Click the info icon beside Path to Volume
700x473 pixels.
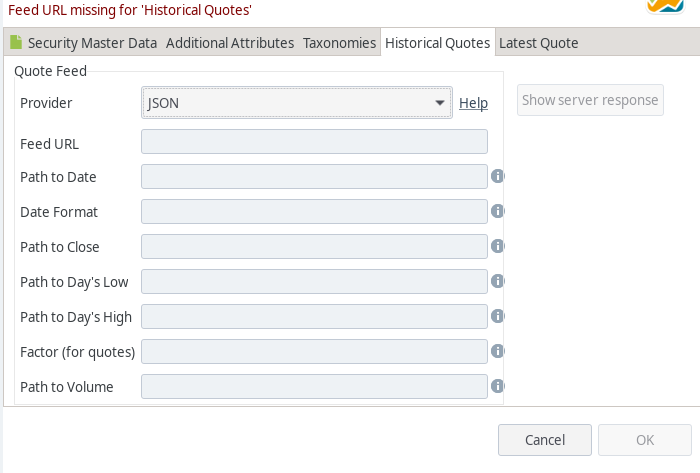pyautogui.click(x=497, y=386)
